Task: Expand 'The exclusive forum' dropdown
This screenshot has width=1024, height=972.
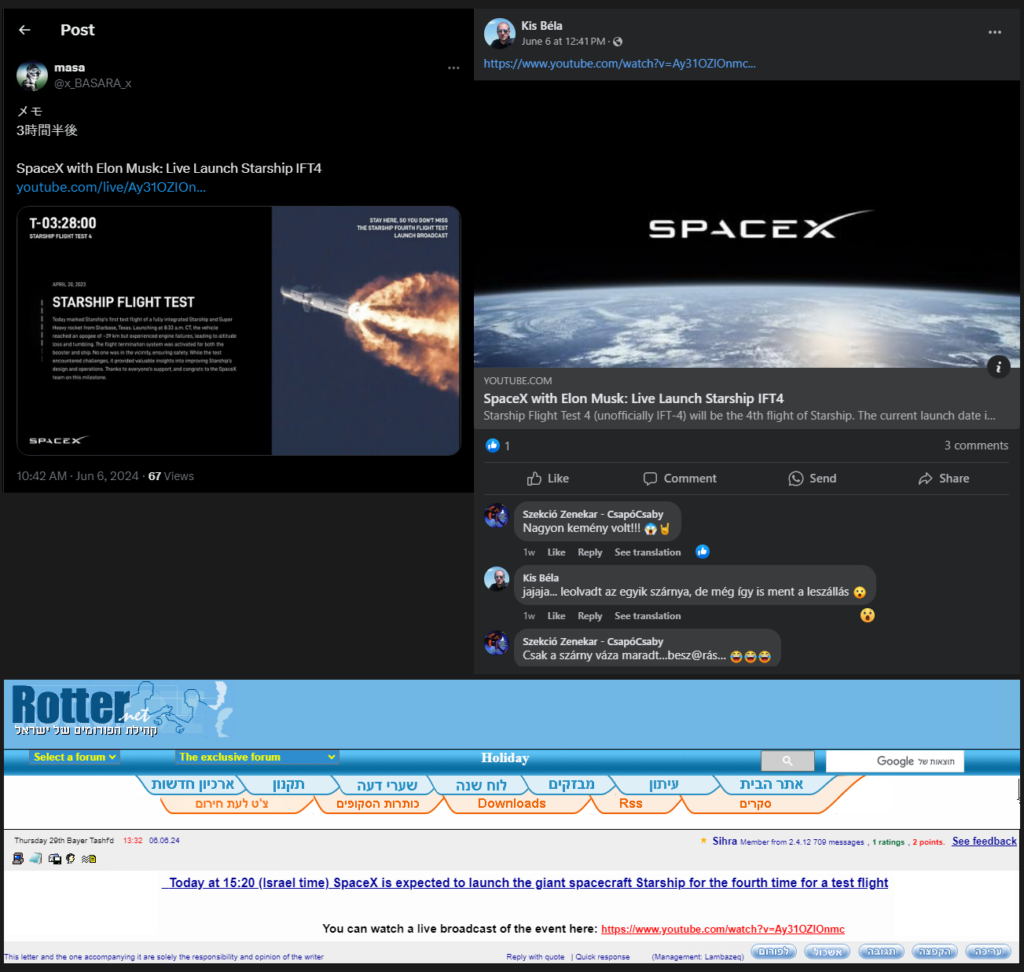Action: pos(257,757)
